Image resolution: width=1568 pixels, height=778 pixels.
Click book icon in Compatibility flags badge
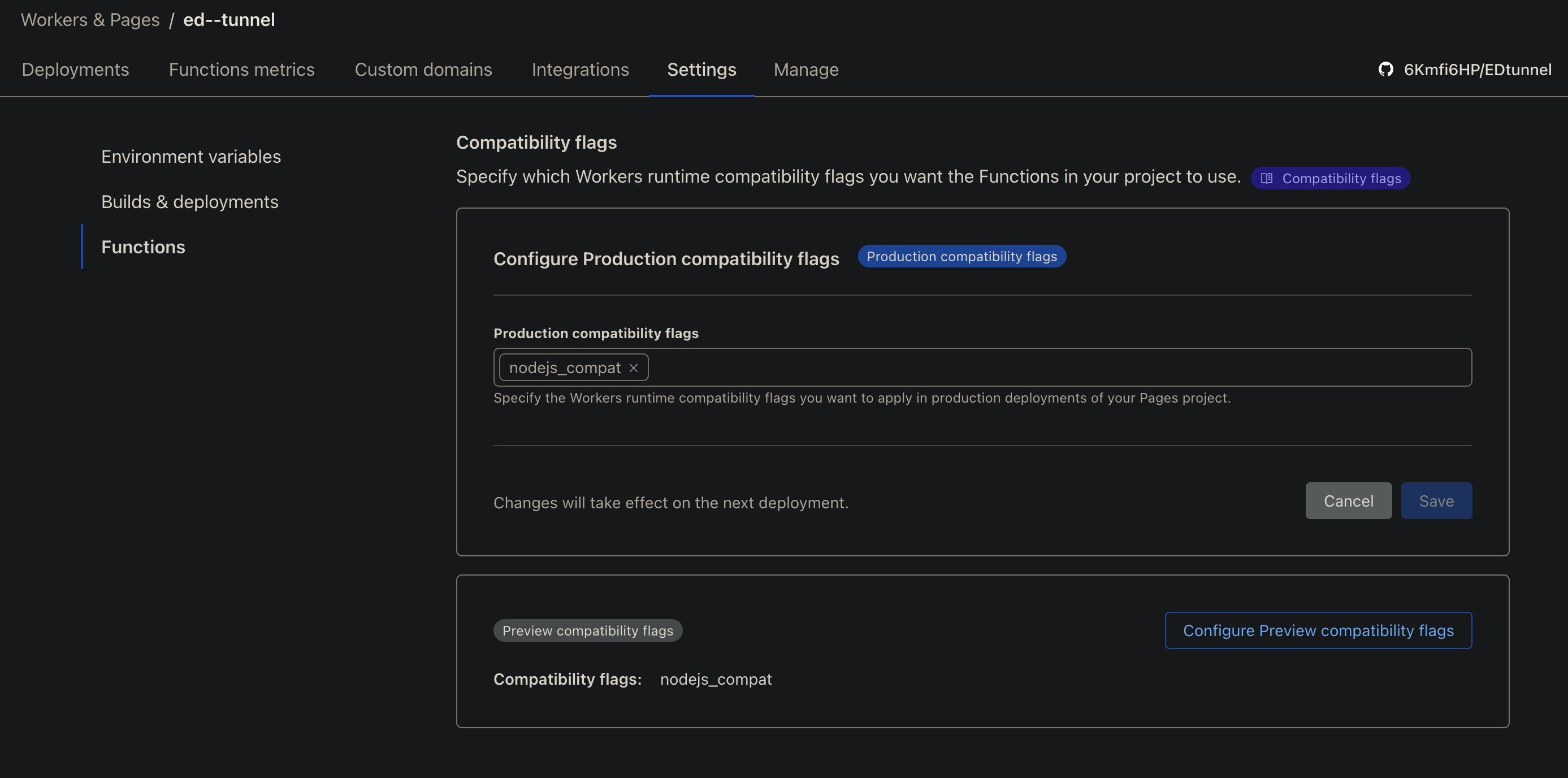coord(1267,178)
